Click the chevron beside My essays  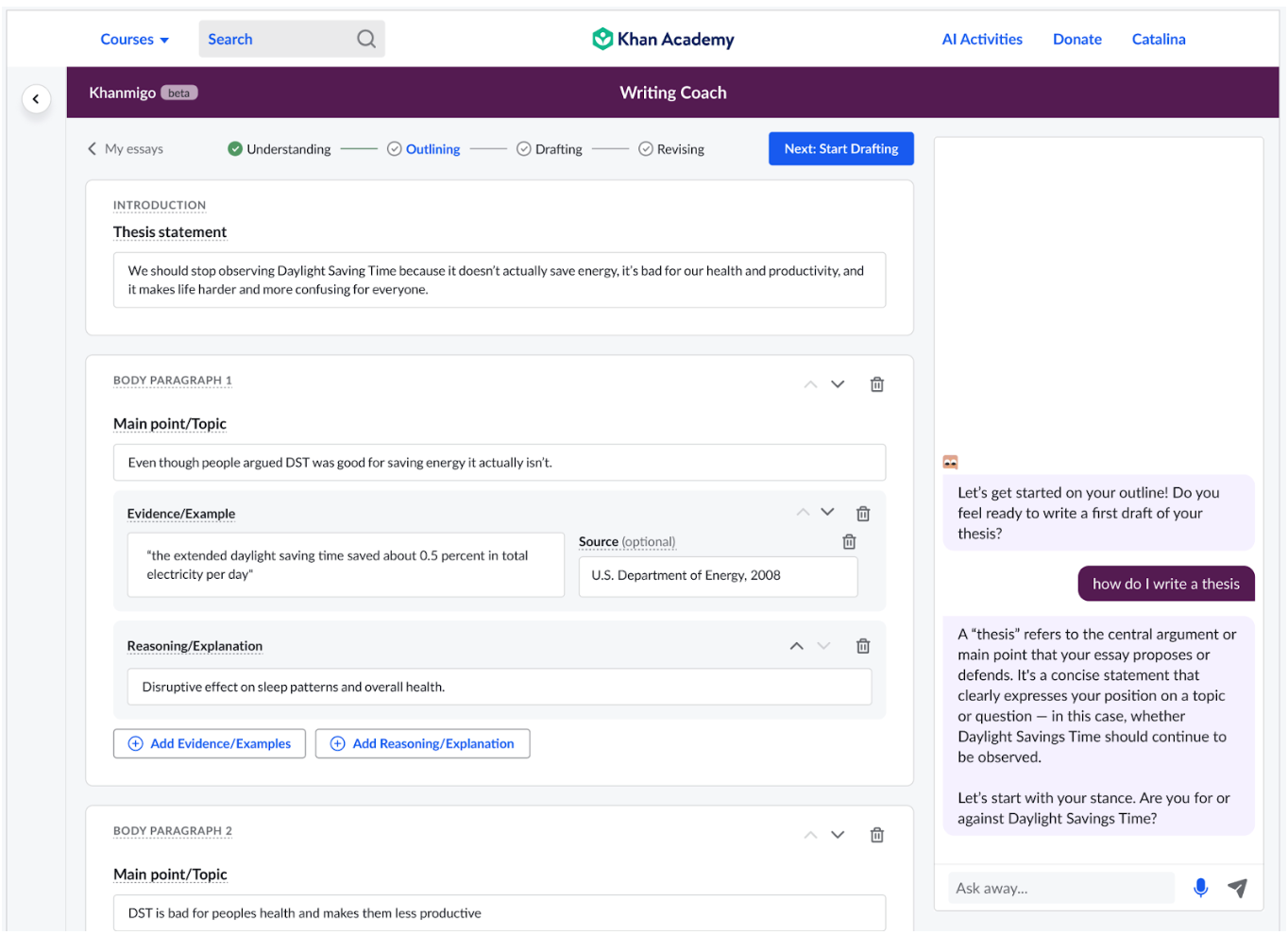(92, 149)
